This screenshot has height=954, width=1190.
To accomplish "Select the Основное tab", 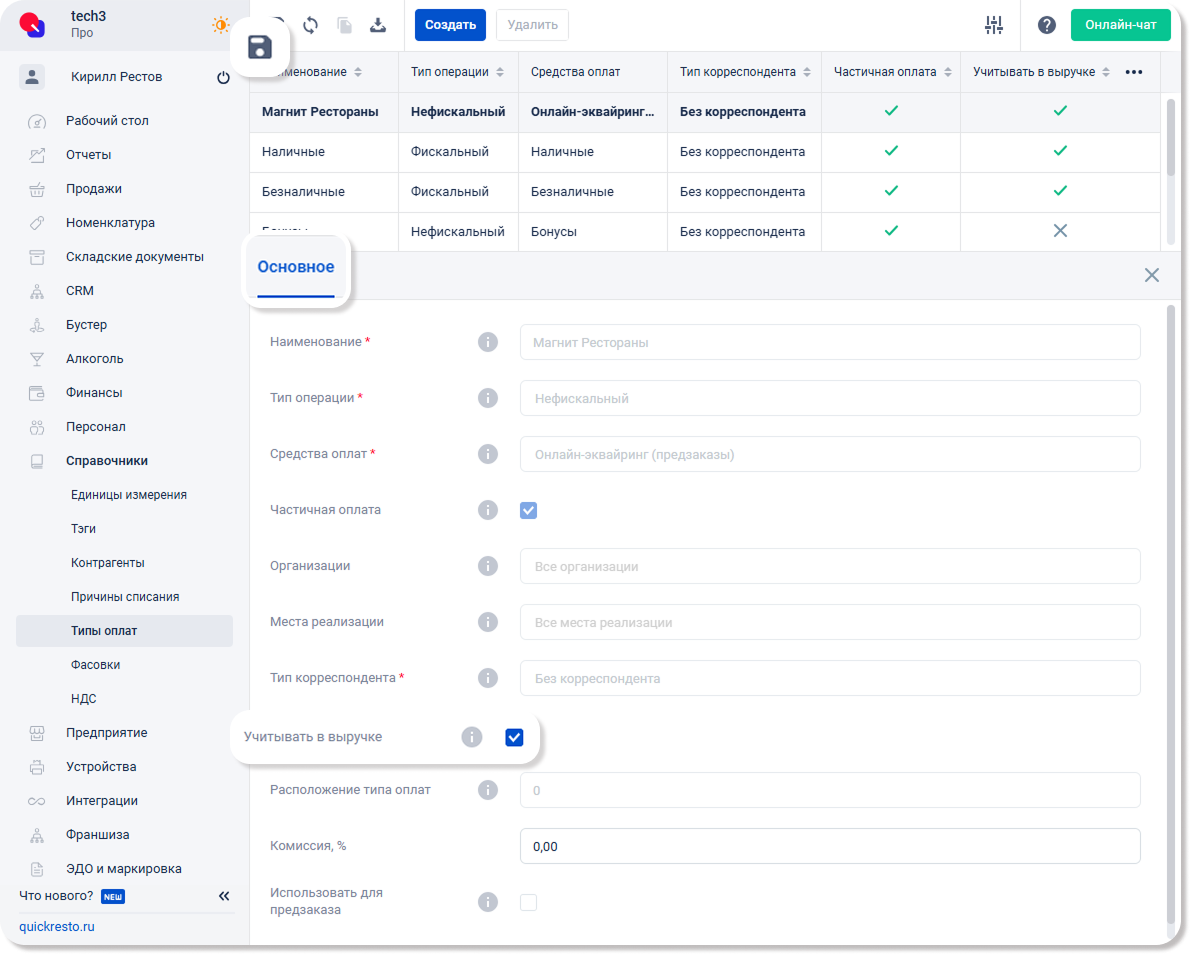I will tap(295, 267).
